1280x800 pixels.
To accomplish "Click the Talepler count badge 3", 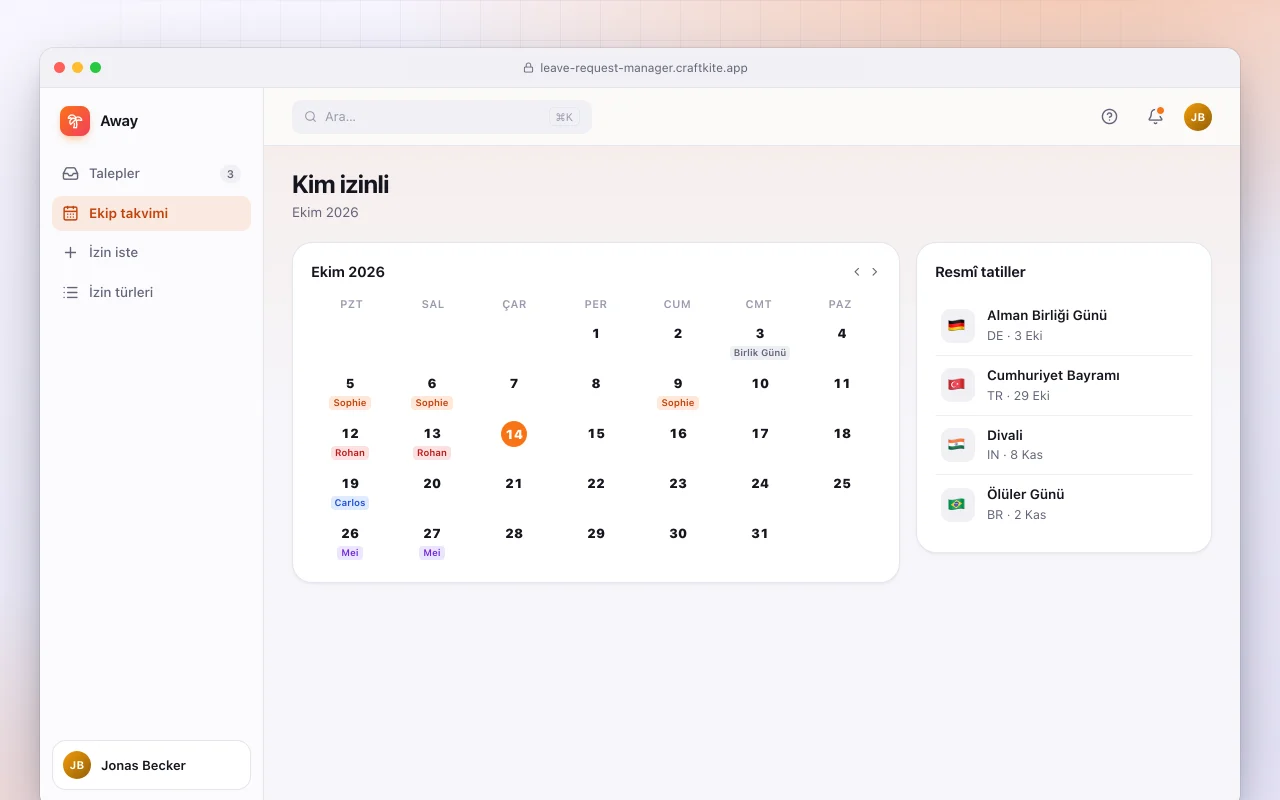I will click(230, 174).
